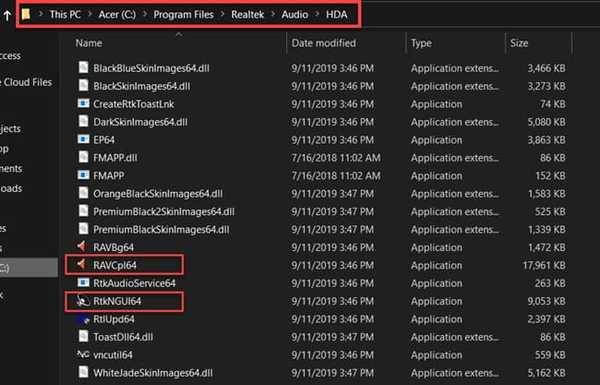Click the 9,053 KB size cell
Image resolution: width=600 pixels, height=385 pixels.
coord(546,301)
